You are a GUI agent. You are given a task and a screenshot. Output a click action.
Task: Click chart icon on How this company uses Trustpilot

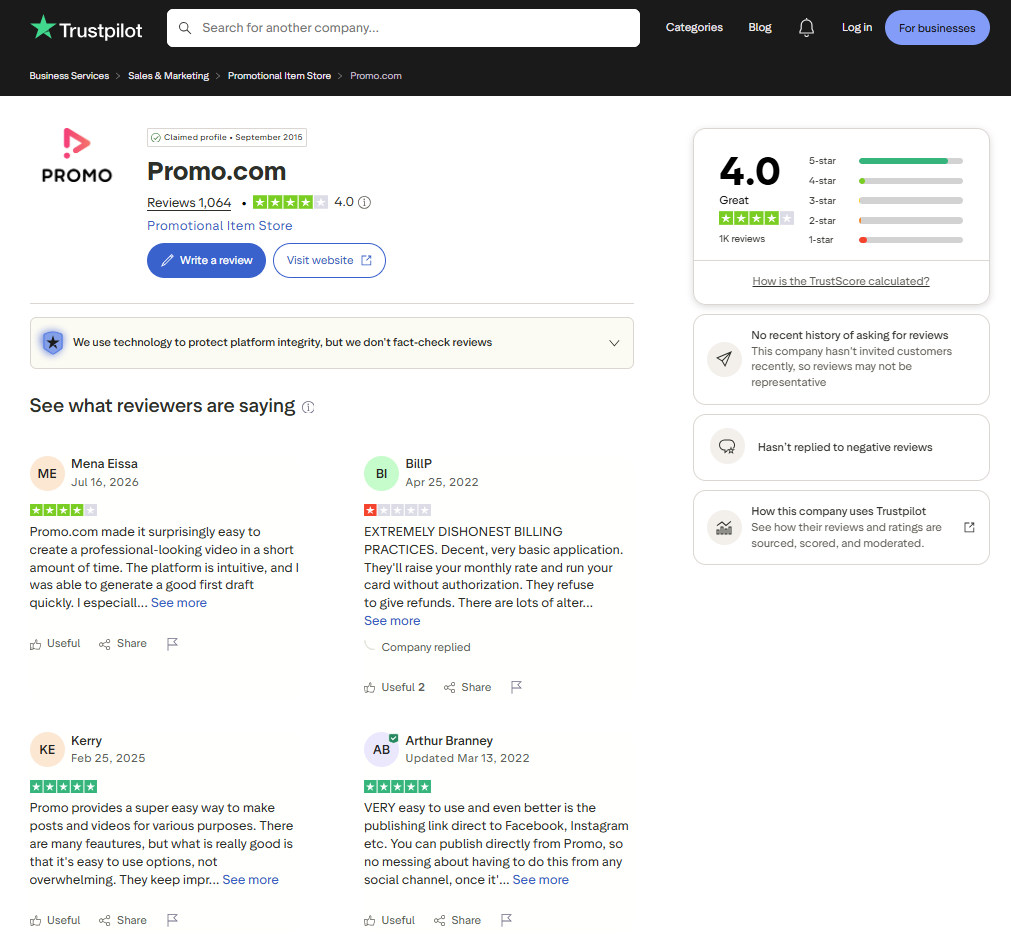tap(724, 527)
